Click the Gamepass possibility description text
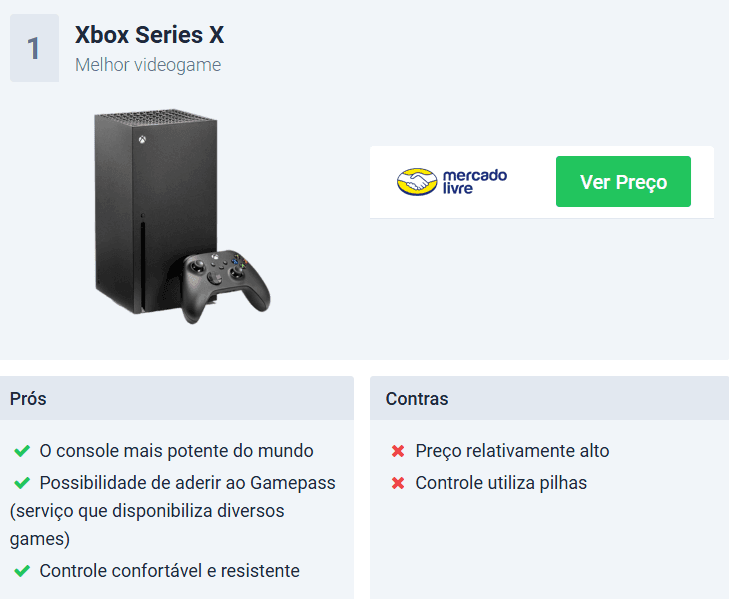 172,511
